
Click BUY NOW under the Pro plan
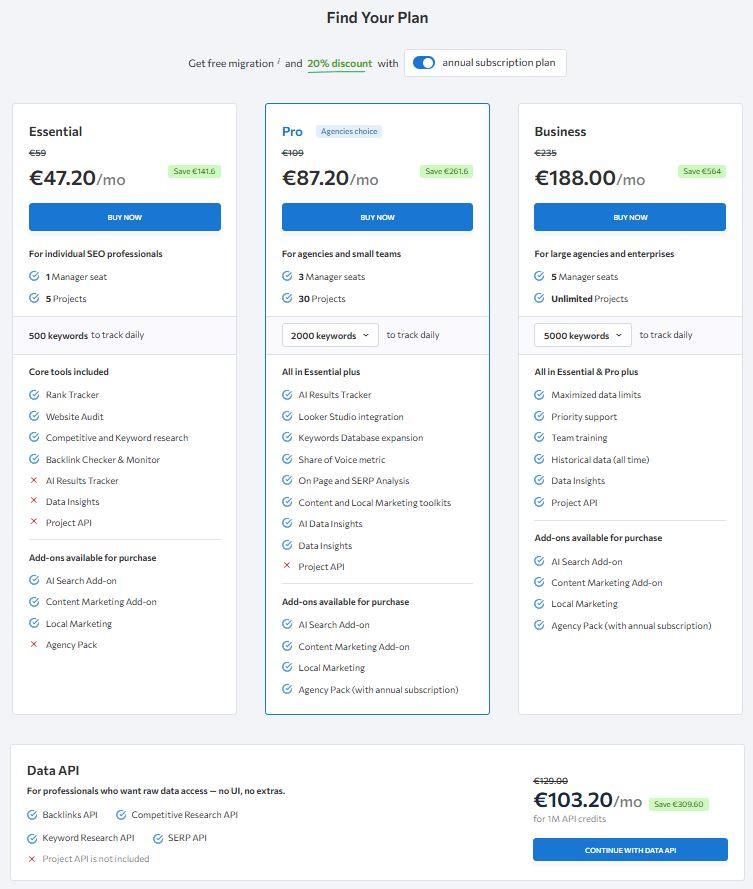click(x=378, y=216)
